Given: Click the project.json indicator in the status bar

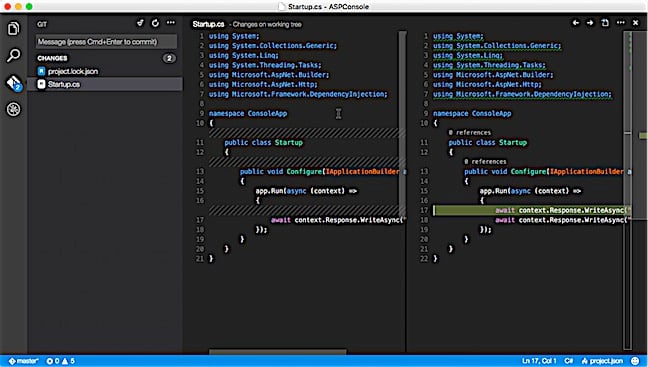Looking at the screenshot, I should coord(602,361).
